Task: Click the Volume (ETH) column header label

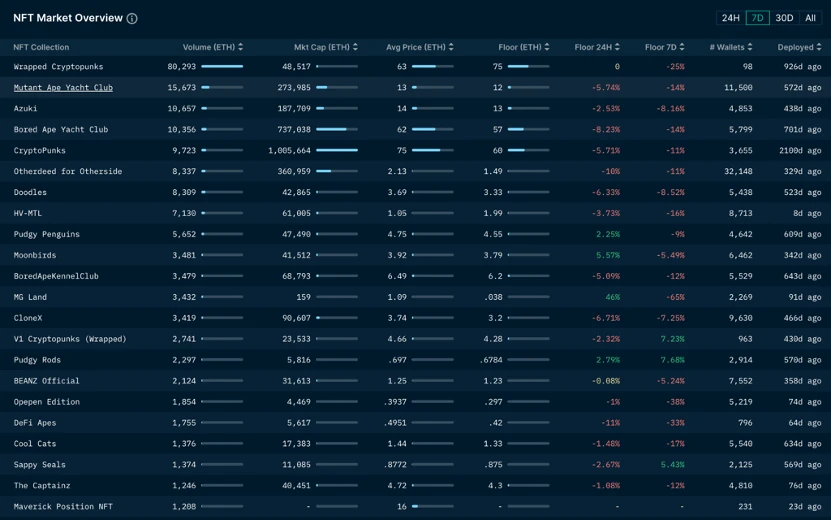Action: click(209, 47)
